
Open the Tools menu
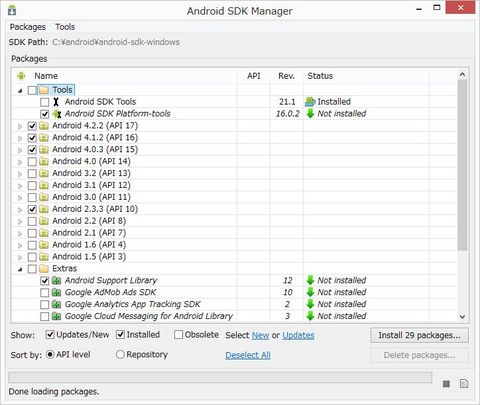(x=65, y=27)
